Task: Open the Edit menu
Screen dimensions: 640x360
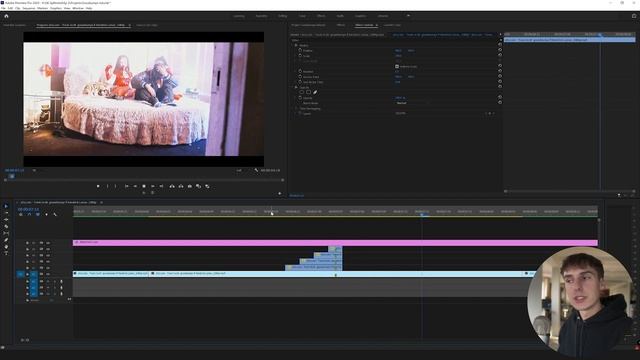Action: point(10,8)
